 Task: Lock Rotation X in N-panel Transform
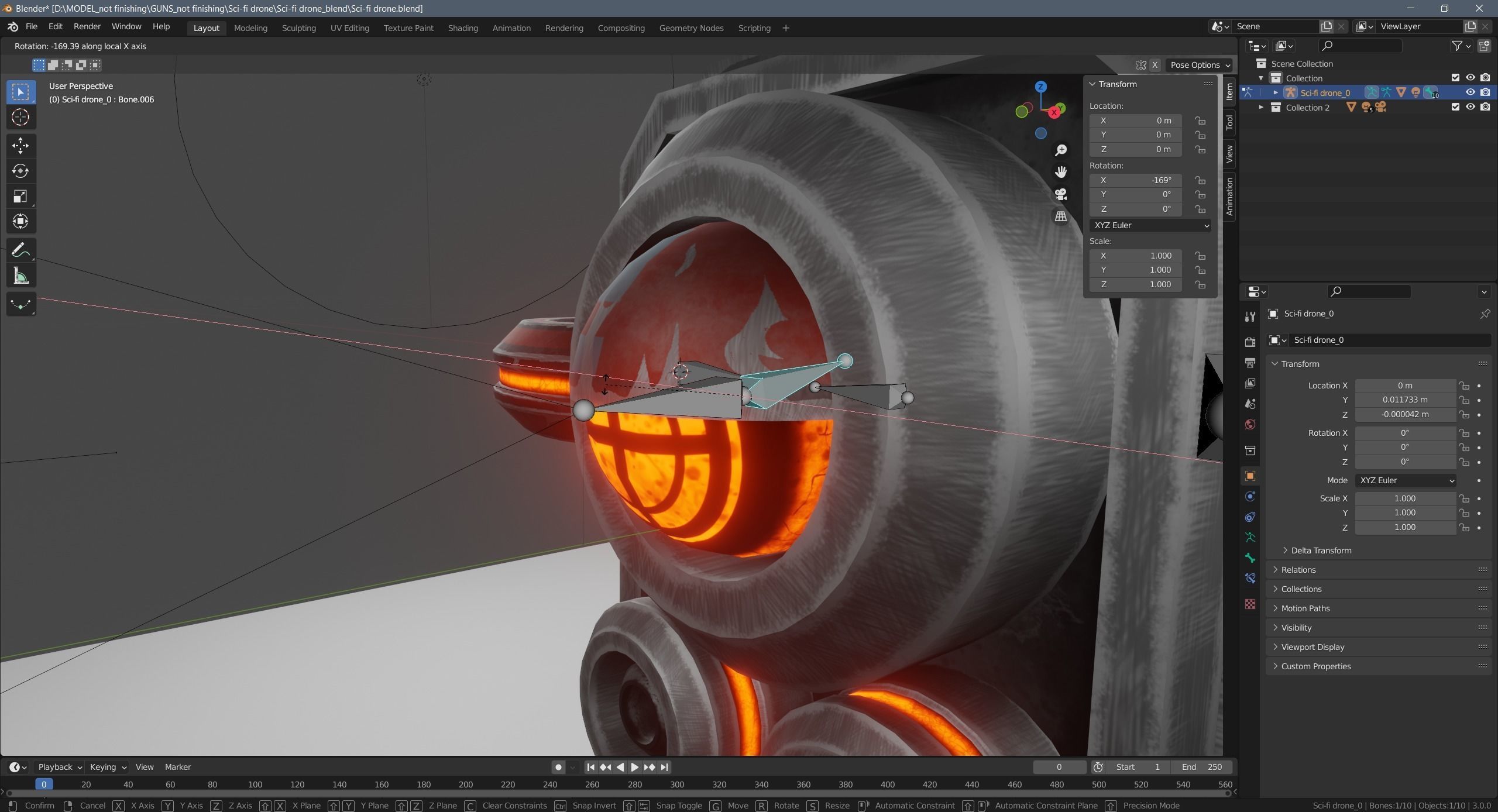(x=1200, y=180)
